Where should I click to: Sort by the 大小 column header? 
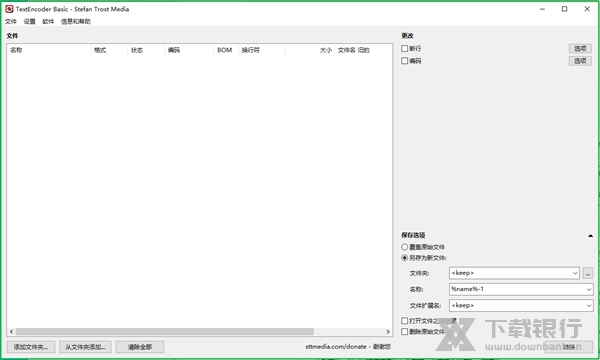pos(310,50)
